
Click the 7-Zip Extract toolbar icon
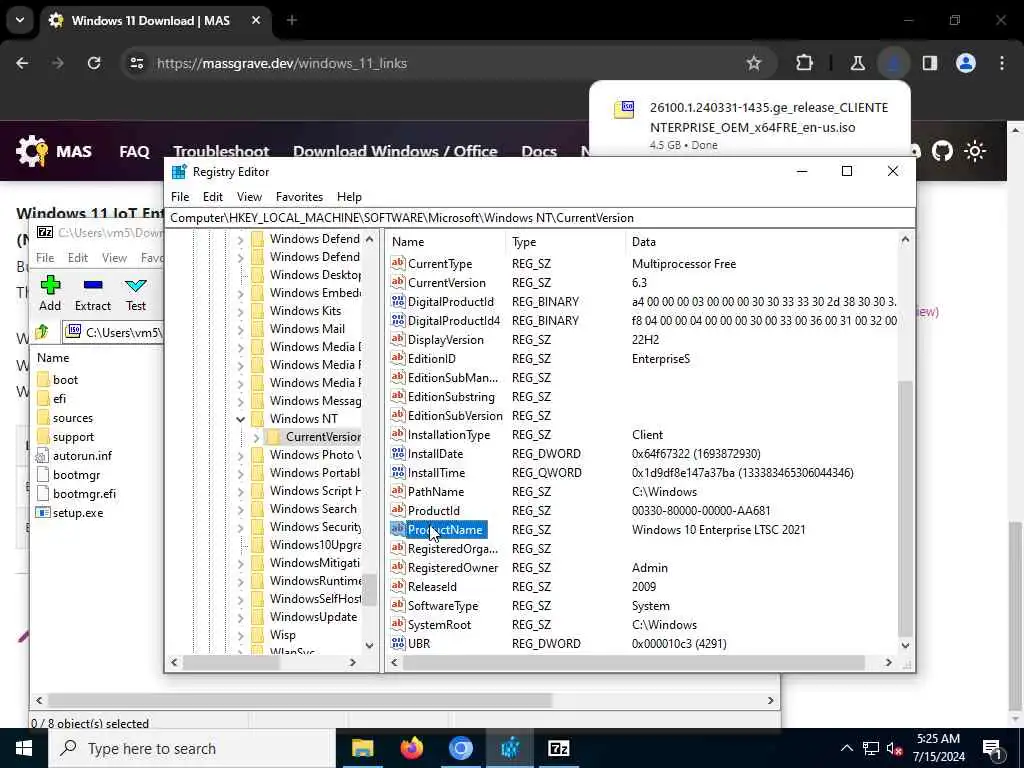click(93, 285)
